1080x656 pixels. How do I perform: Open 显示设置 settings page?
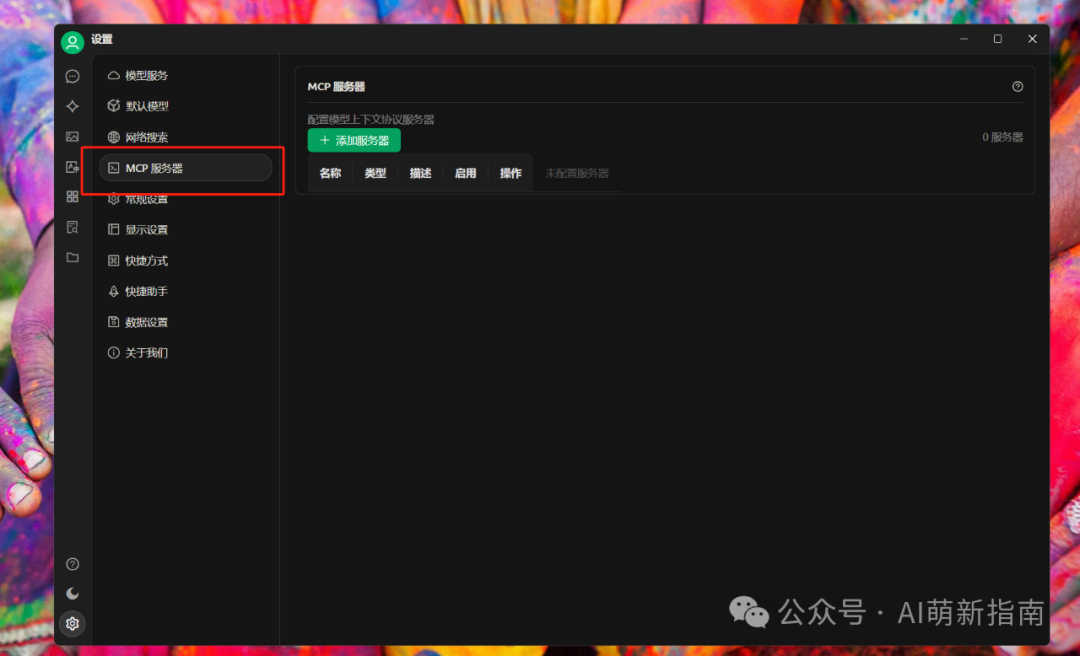[143, 229]
